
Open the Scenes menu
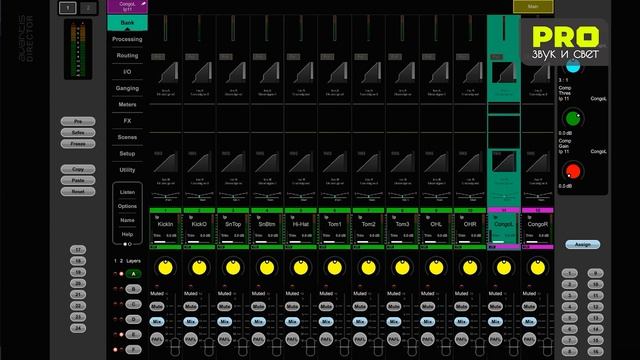coord(127,137)
